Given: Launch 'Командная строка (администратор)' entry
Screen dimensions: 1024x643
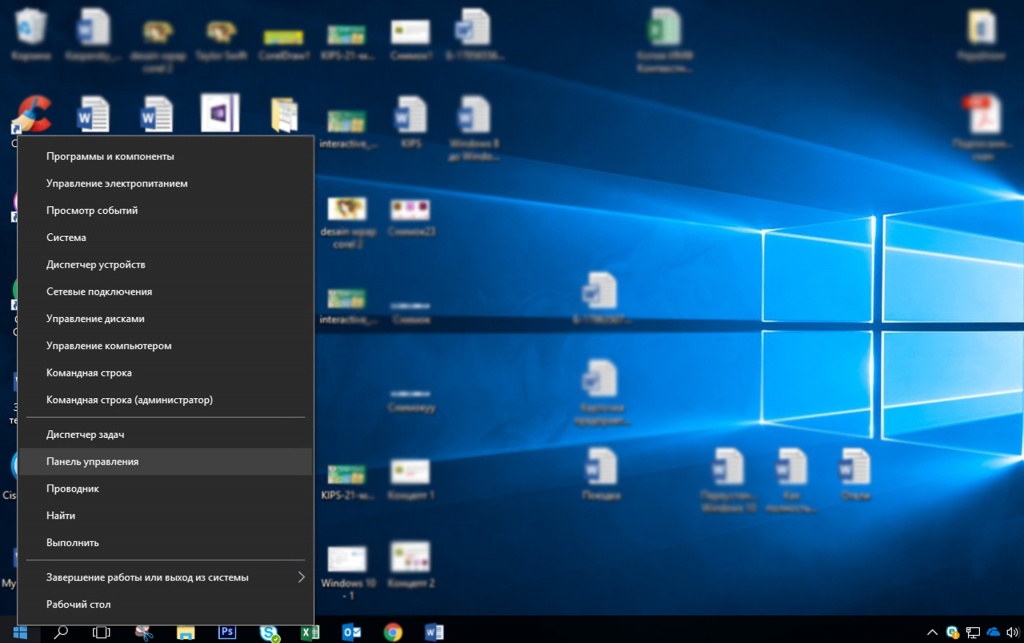Looking at the screenshot, I should point(166,400).
